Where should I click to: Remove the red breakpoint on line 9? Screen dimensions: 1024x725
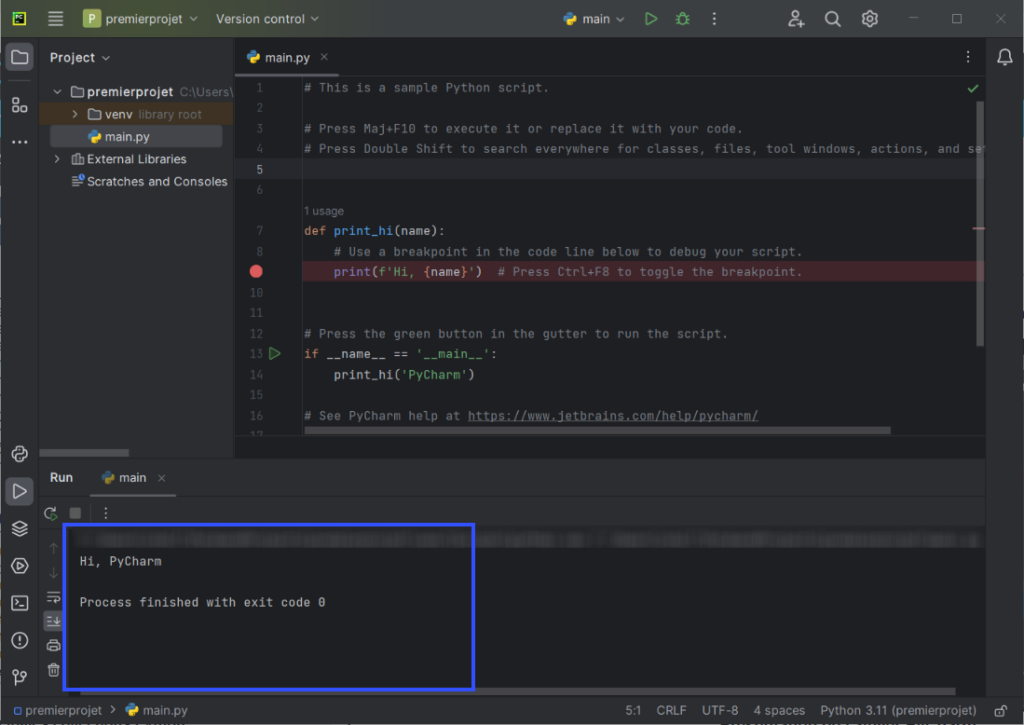click(256, 272)
